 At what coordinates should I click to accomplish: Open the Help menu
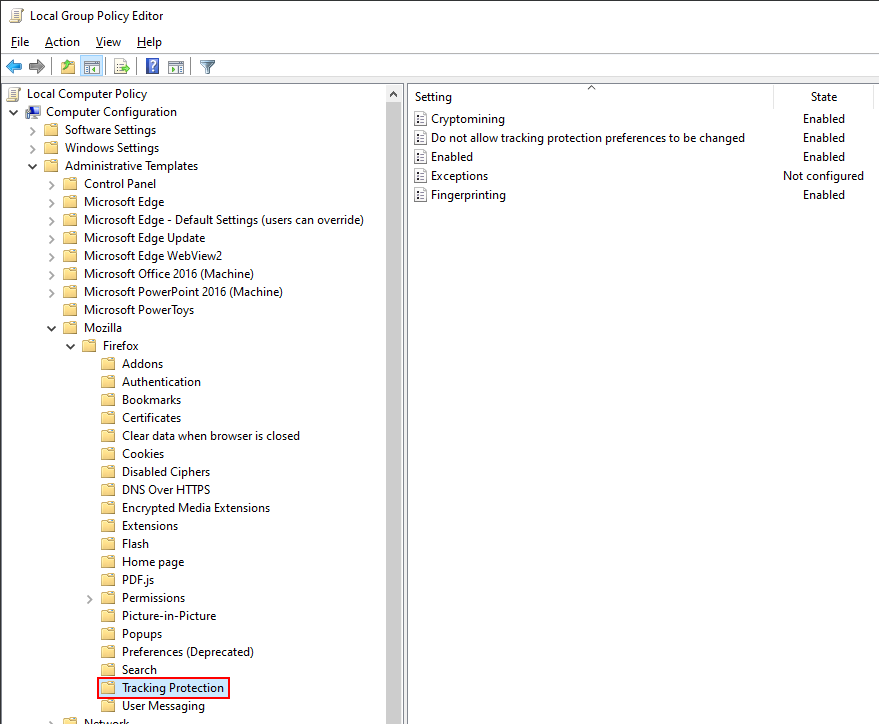(149, 42)
